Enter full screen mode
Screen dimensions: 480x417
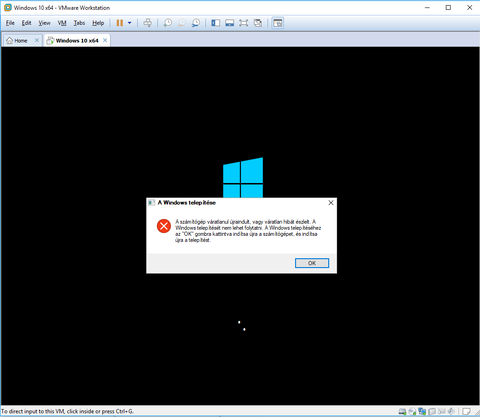tap(244, 23)
